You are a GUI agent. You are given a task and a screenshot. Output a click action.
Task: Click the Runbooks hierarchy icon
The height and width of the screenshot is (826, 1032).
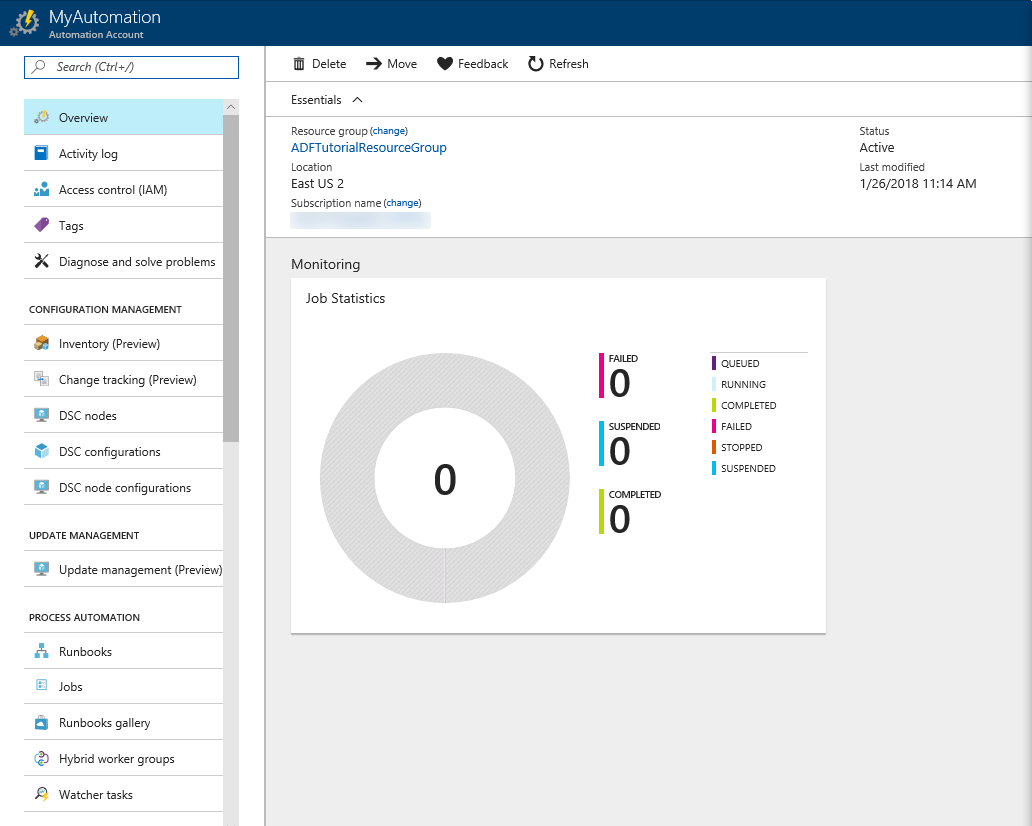(x=41, y=652)
